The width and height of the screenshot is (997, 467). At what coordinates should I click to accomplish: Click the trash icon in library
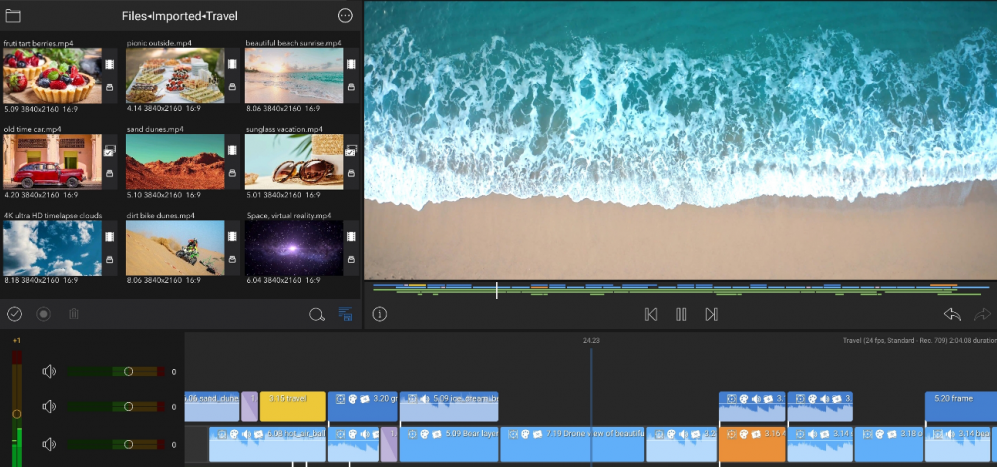73,314
